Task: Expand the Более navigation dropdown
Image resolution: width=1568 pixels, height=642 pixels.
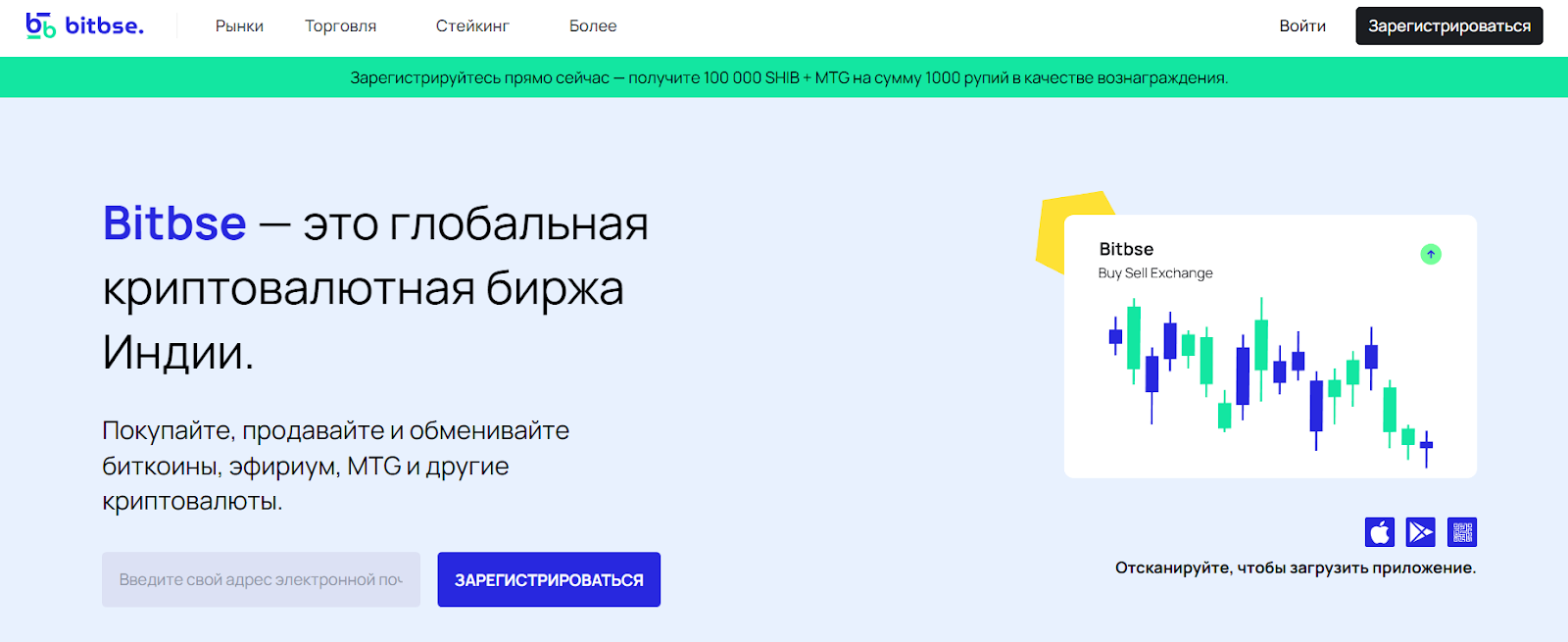Action: (593, 26)
